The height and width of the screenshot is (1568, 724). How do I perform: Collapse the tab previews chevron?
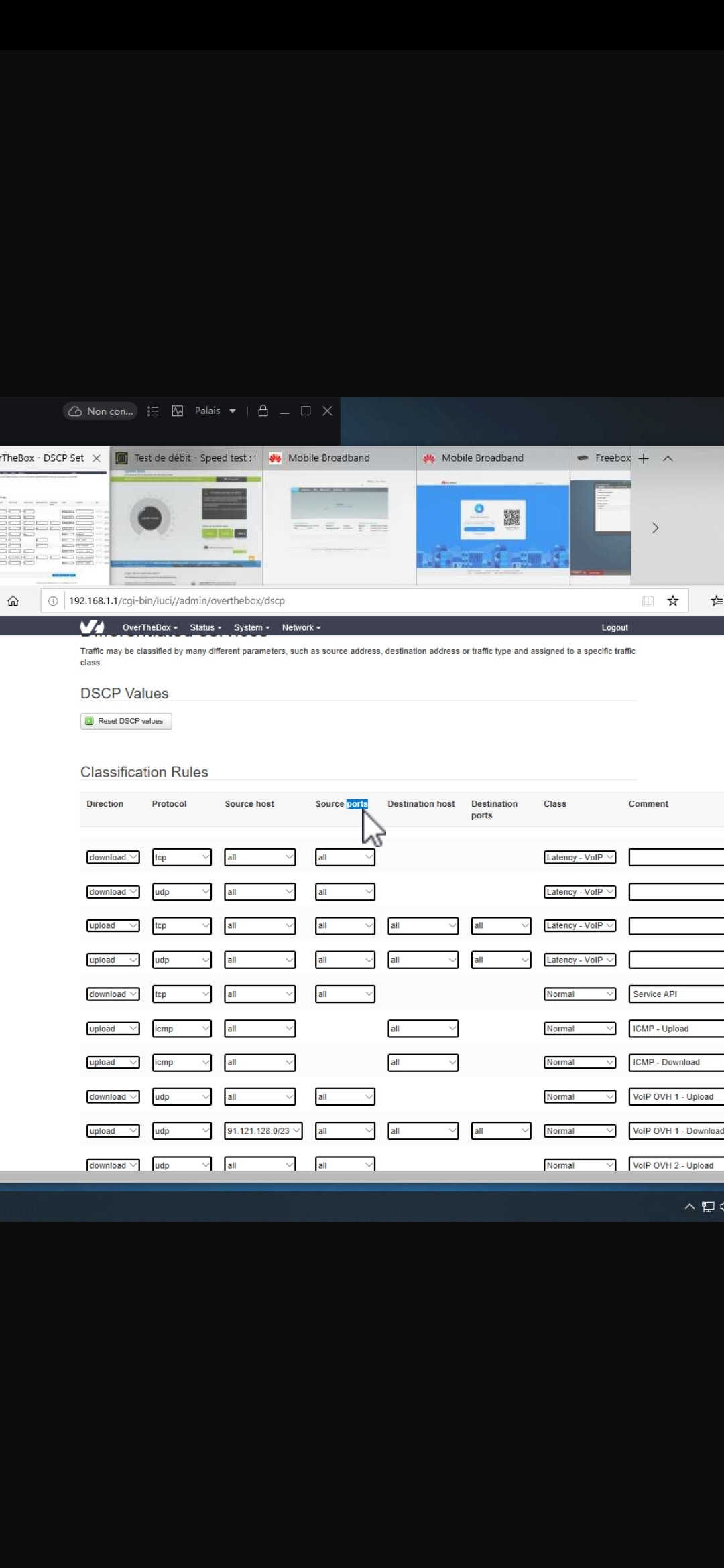click(x=668, y=458)
